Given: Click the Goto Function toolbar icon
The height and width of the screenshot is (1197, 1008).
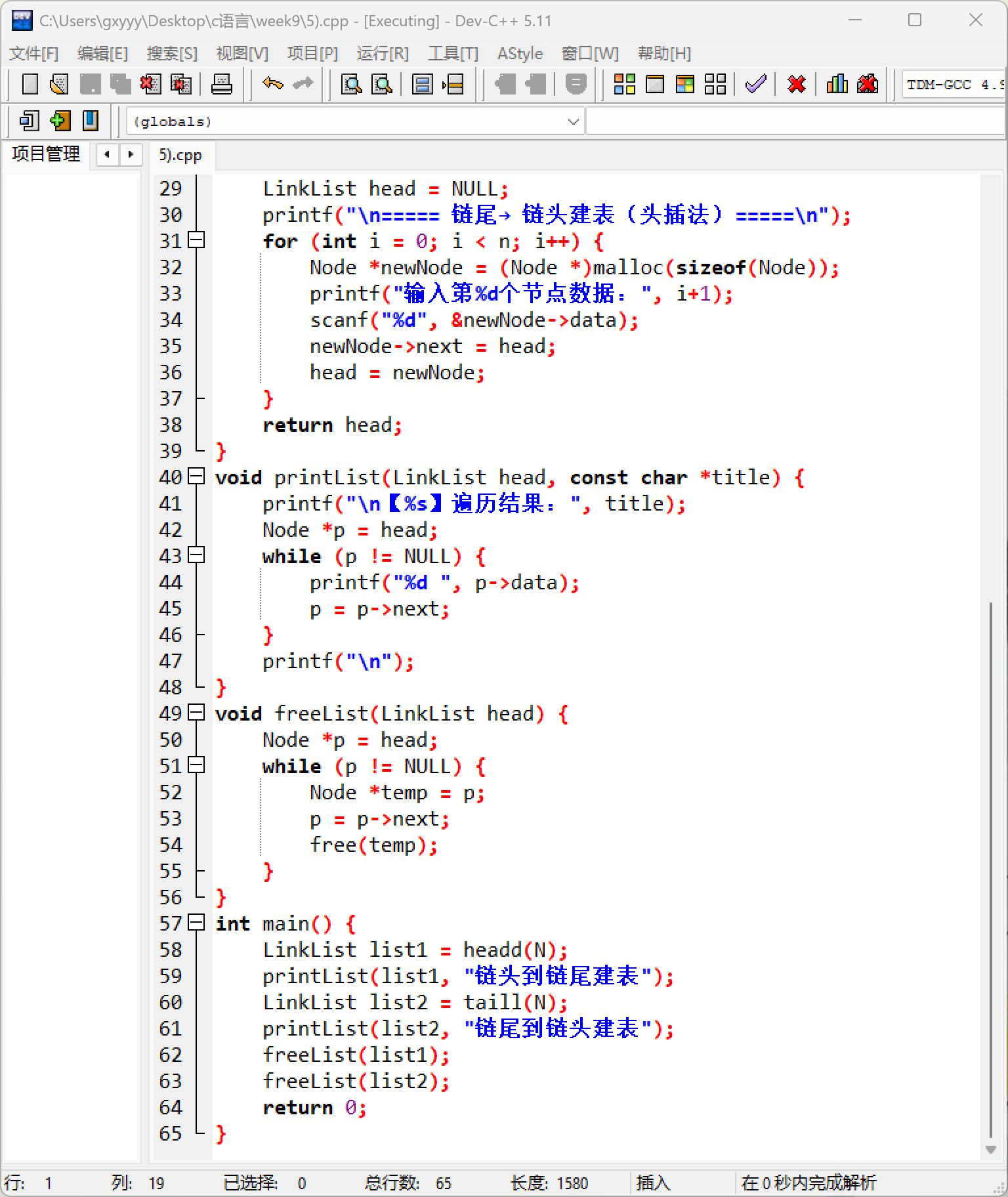Looking at the screenshot, I should pos(423,84).
